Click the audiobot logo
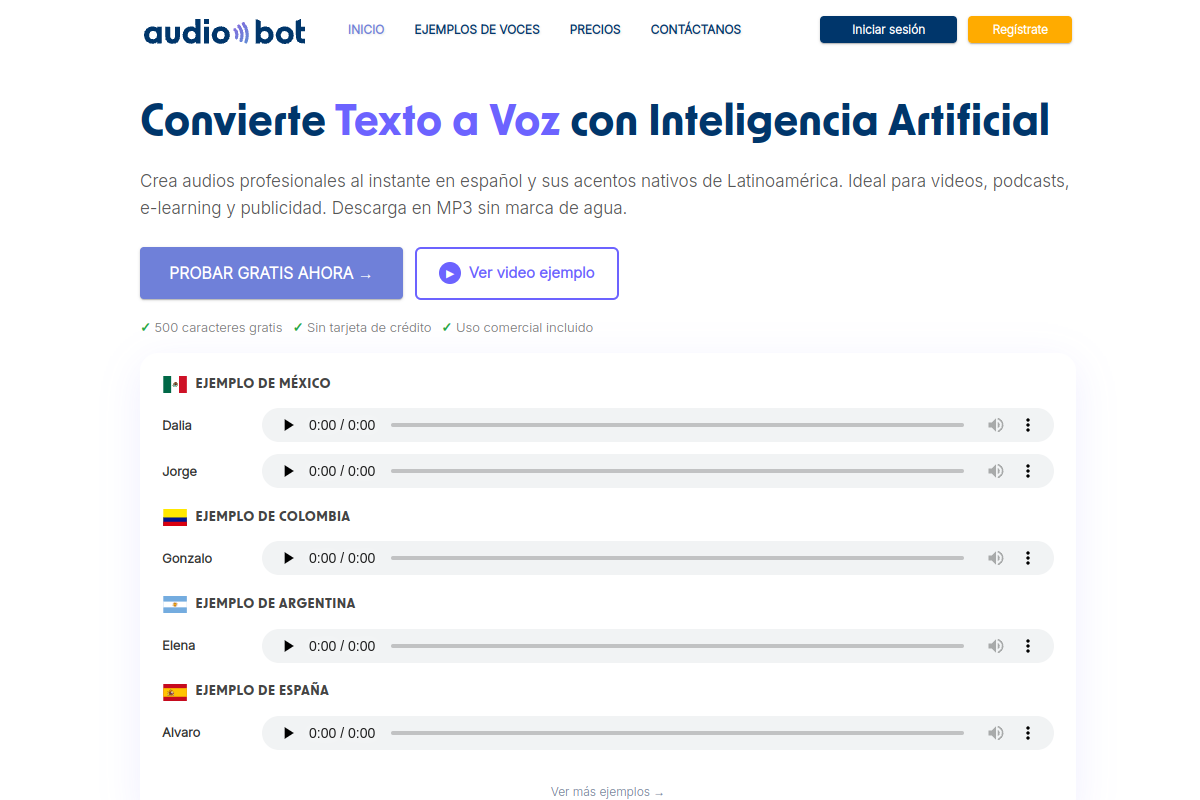Image resolution: width=1200 pixels, height=800 pixels. click(x=224, y=30)
